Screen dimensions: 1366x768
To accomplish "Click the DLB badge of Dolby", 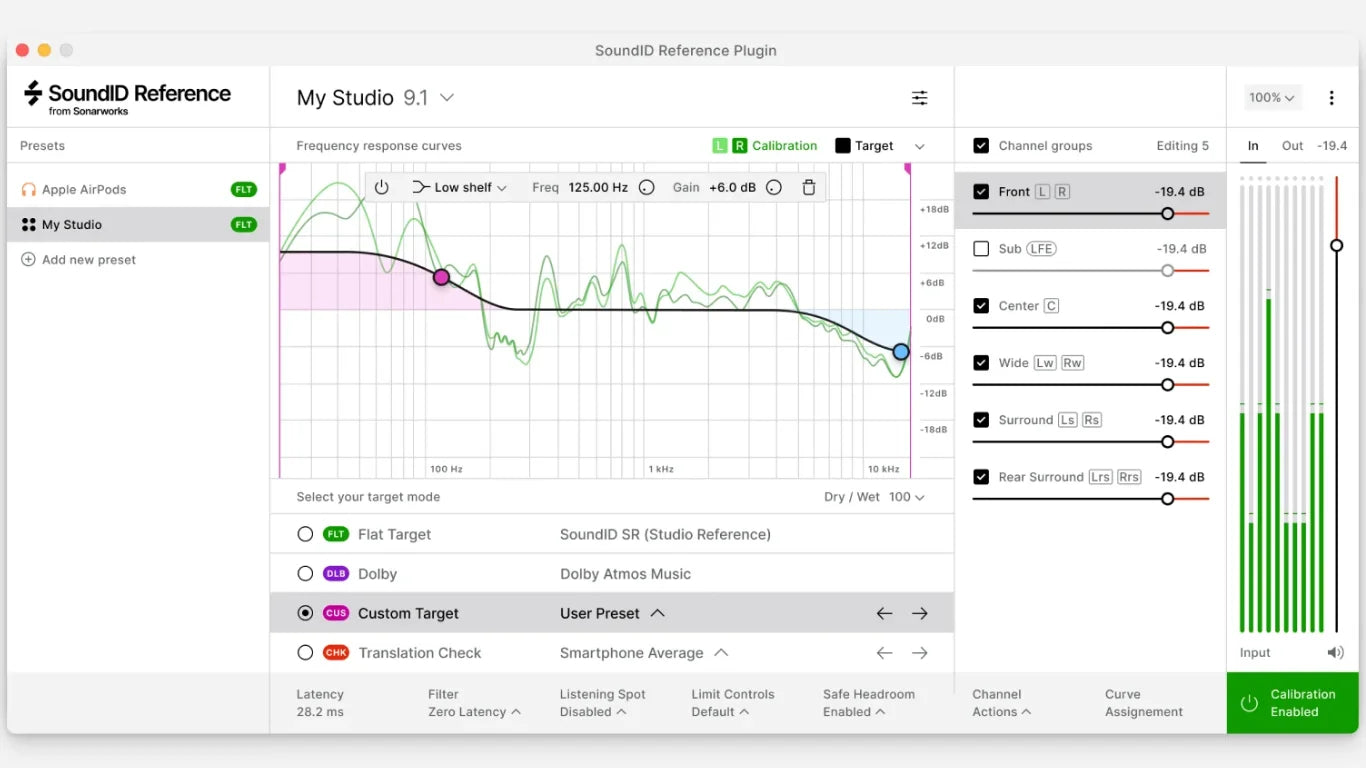I will [x=336, y=574].
